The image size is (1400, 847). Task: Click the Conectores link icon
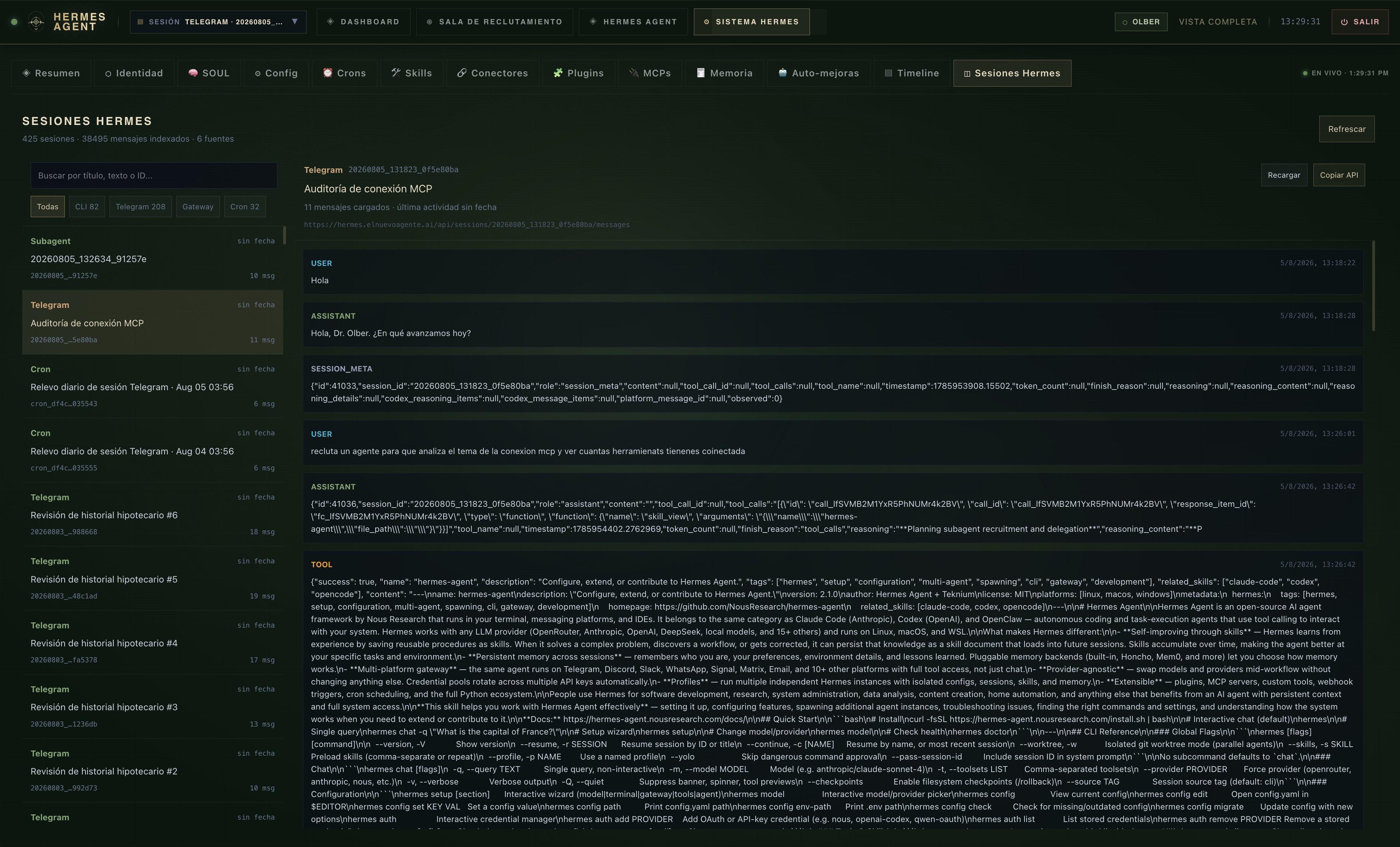click(462, 73)
